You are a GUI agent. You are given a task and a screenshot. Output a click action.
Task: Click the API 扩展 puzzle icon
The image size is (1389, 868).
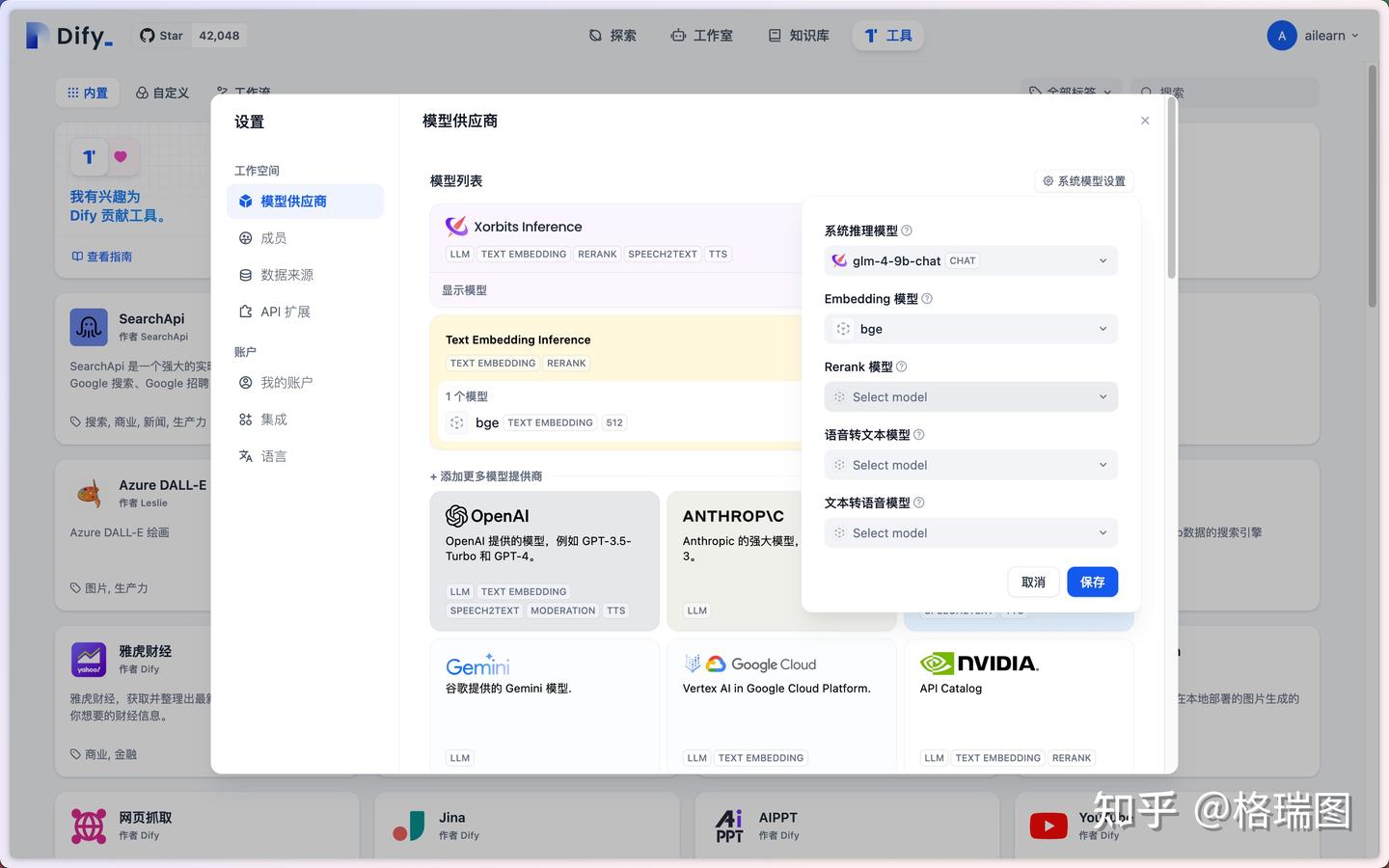(244, 311)
